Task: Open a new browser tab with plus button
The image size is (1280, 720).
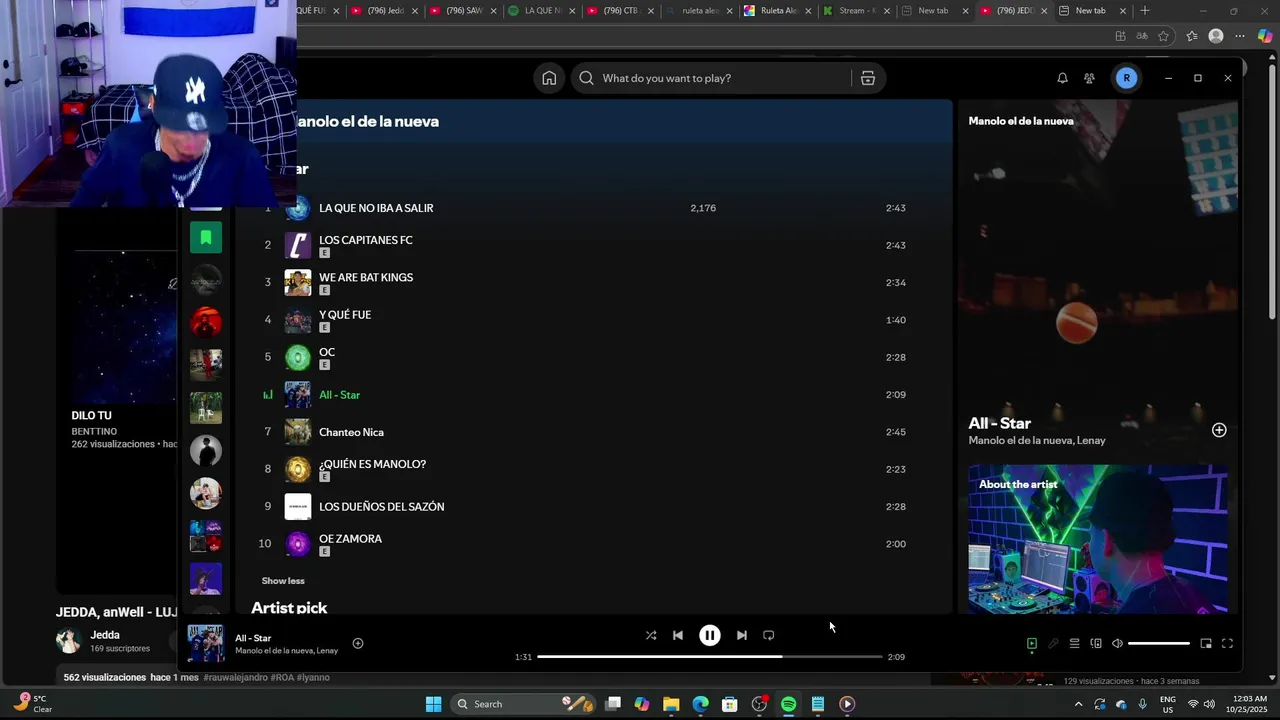Action: [x=1145, y=11]
